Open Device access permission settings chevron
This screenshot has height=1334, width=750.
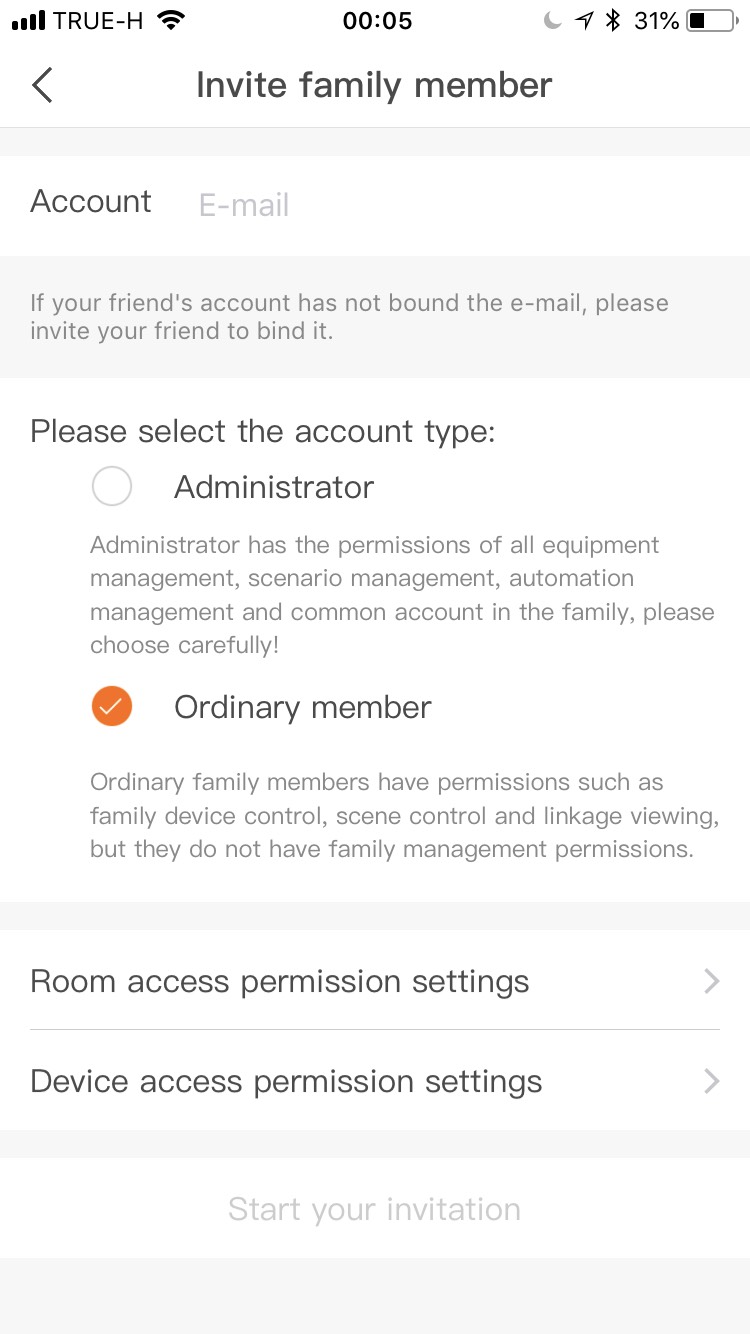click(x=711, y=1081)
